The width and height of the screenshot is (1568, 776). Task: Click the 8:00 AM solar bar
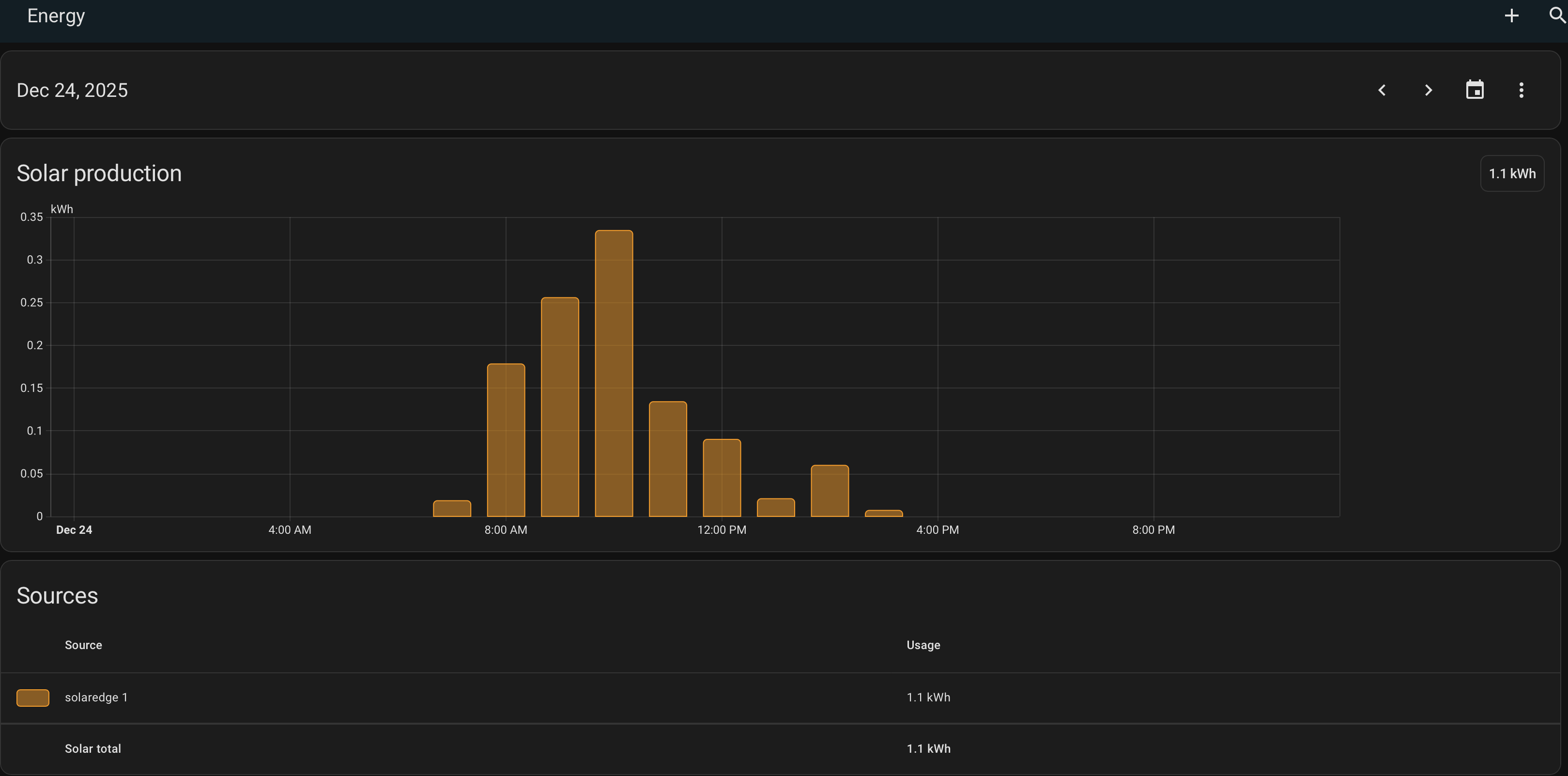(506, 440)
